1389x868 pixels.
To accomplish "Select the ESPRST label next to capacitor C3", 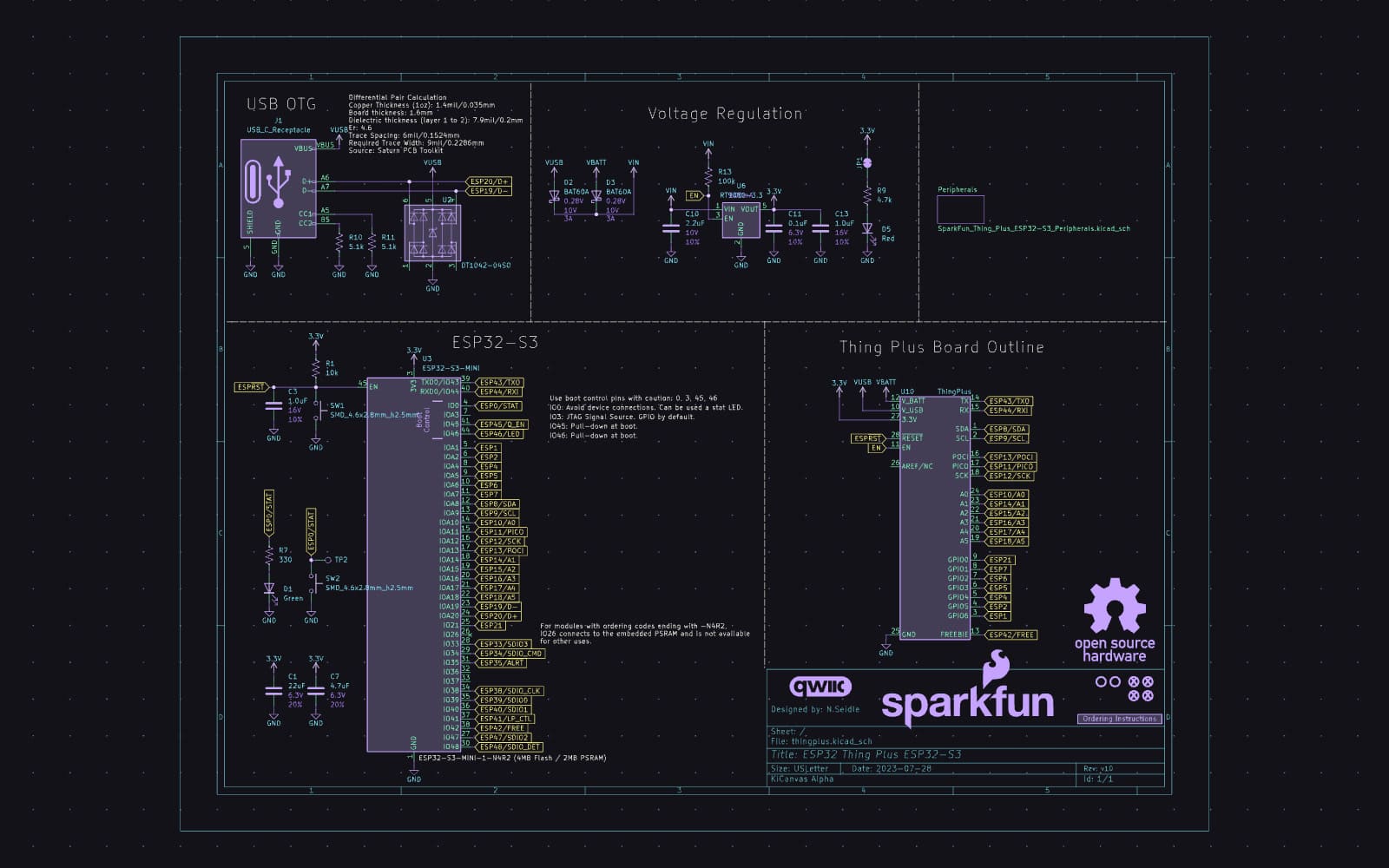I will (x=252, y=387).
